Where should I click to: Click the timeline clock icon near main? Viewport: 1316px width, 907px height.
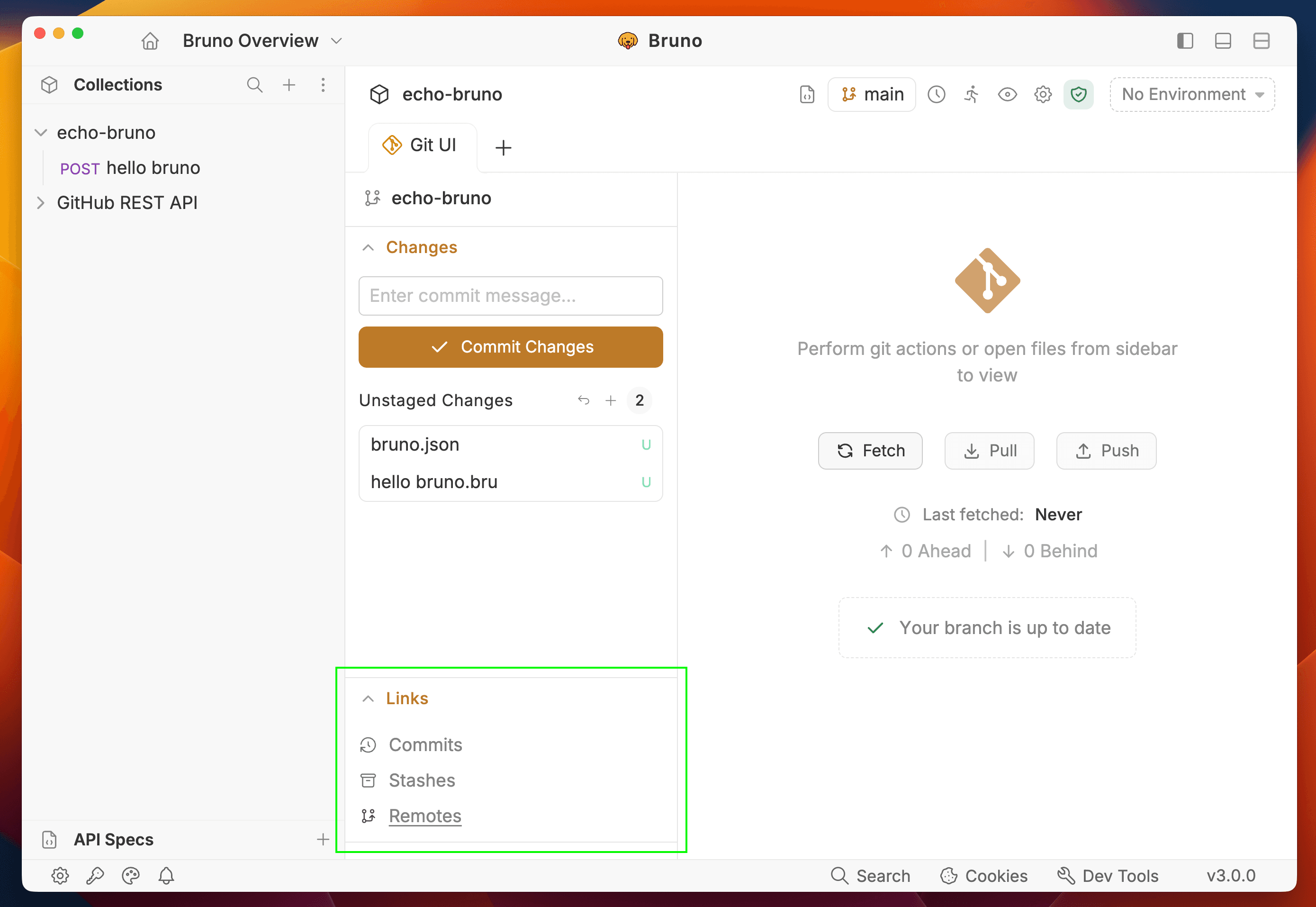click(936, 94)
